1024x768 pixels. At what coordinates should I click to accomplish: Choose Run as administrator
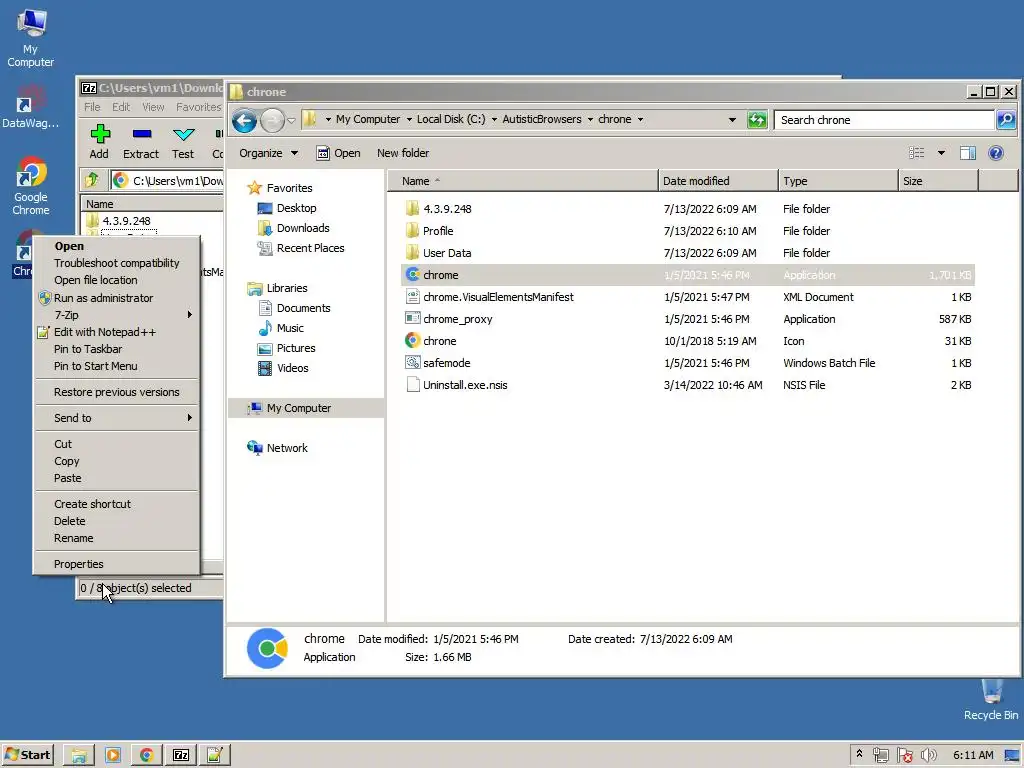click(x=116, y=298)
